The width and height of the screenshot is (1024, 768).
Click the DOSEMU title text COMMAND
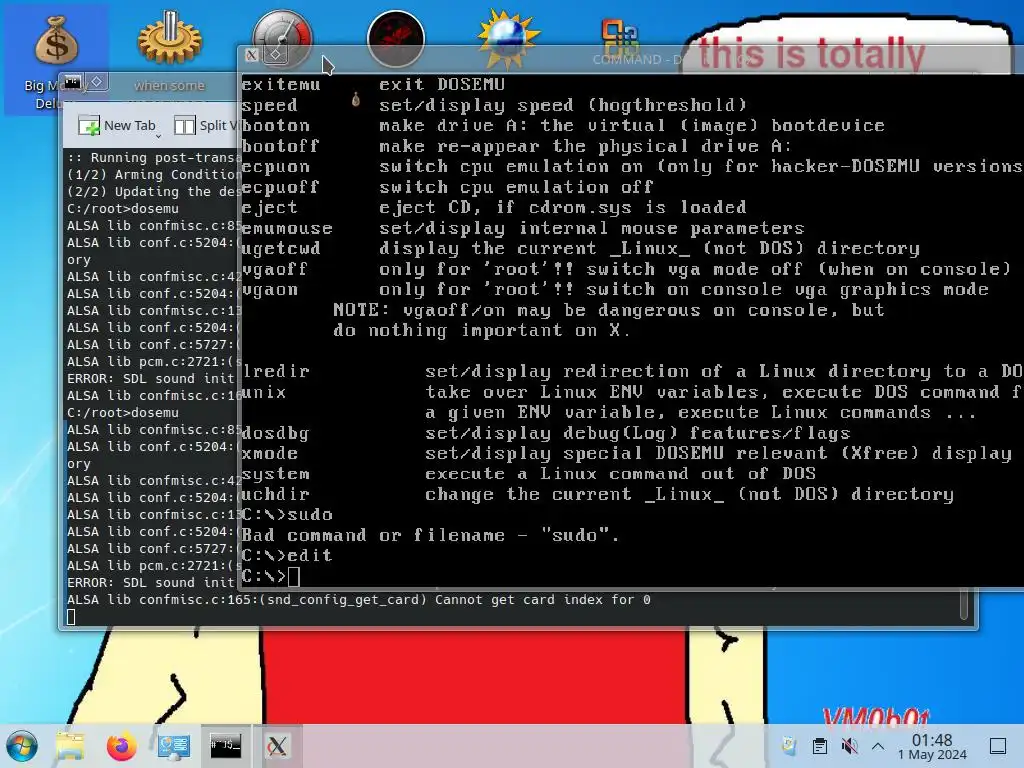627,59
